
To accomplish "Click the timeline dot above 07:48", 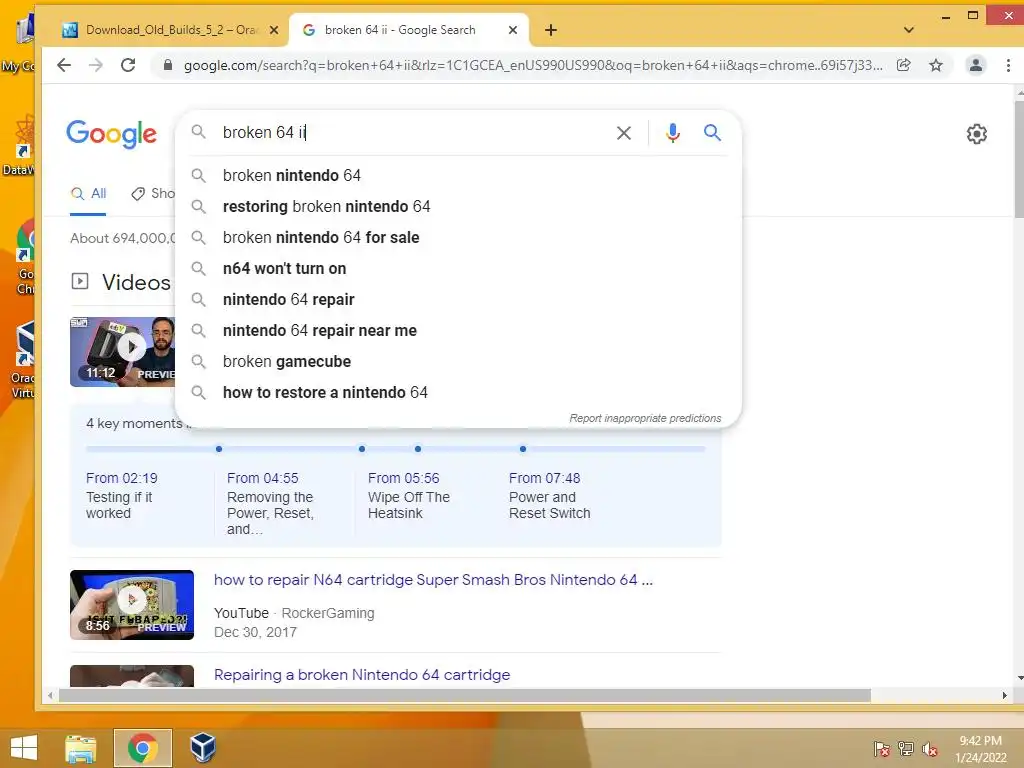I will click(x=522, y=449).
